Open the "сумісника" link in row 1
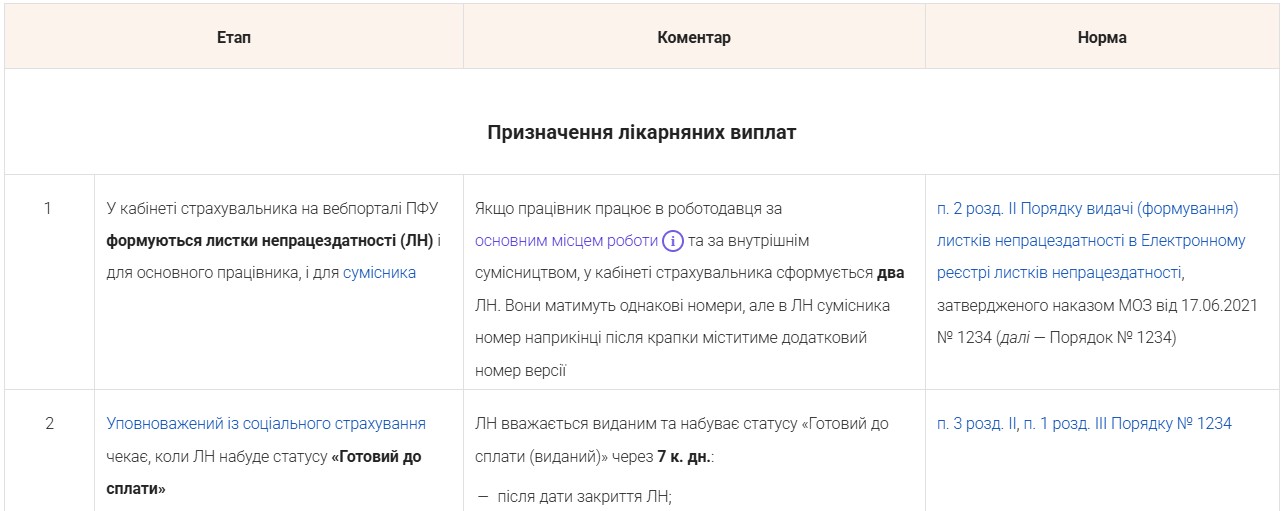 point(379,272)
